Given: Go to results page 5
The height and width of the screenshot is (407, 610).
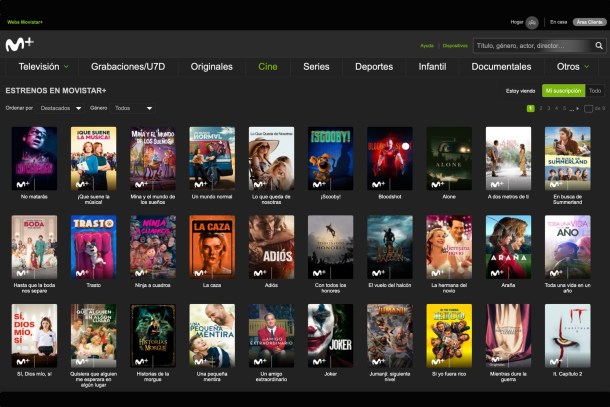Looking at the screenshot, I should point(564,109).
